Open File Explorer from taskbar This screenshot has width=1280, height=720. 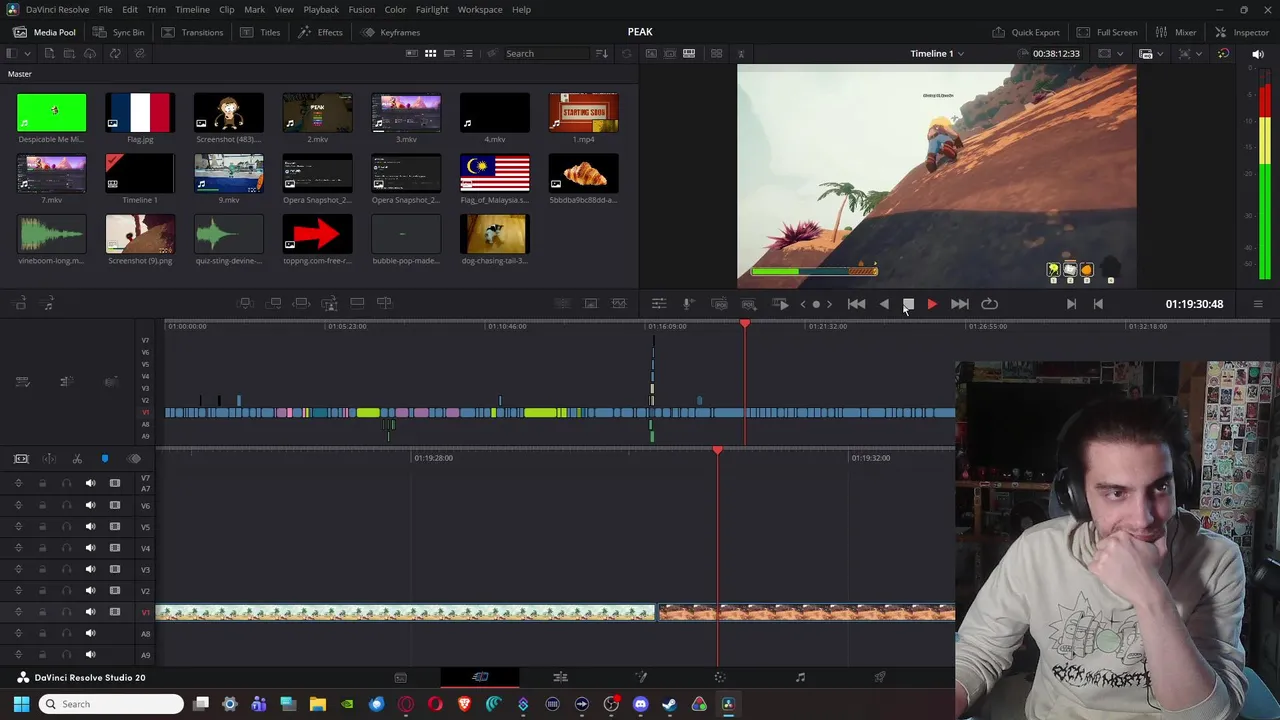coord(317,704)
